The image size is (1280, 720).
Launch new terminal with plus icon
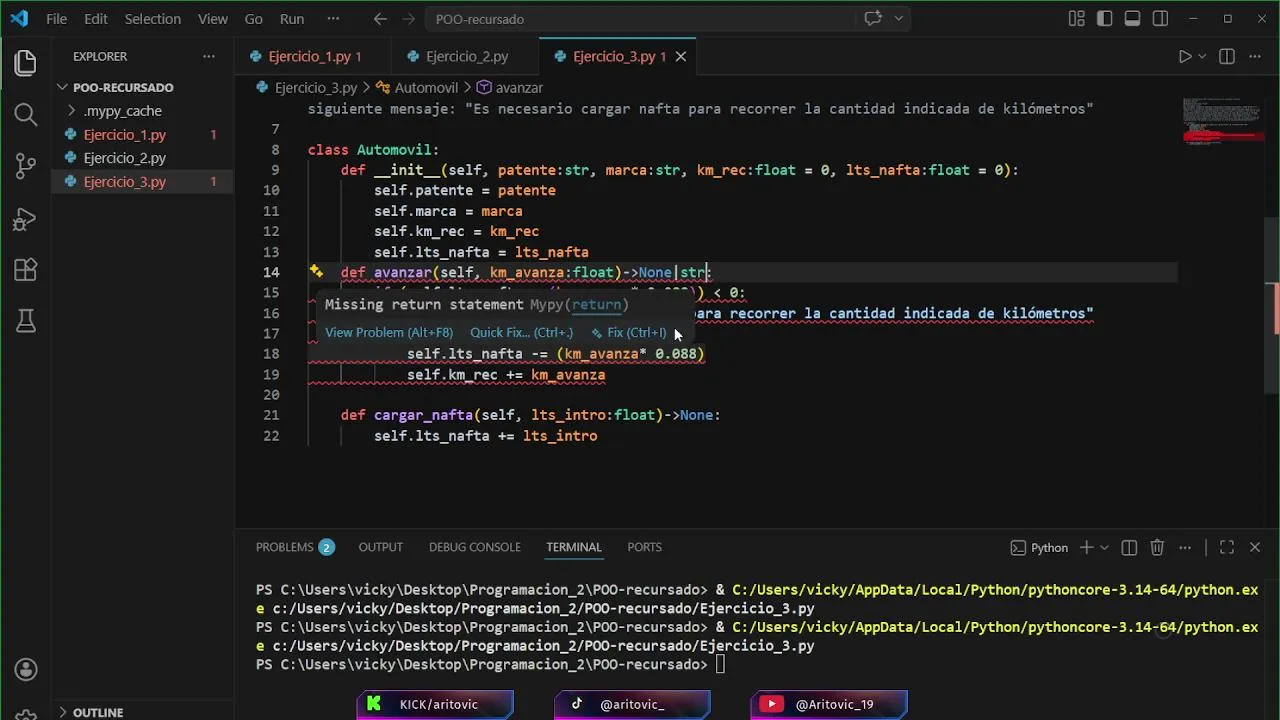pos(1086,547)
